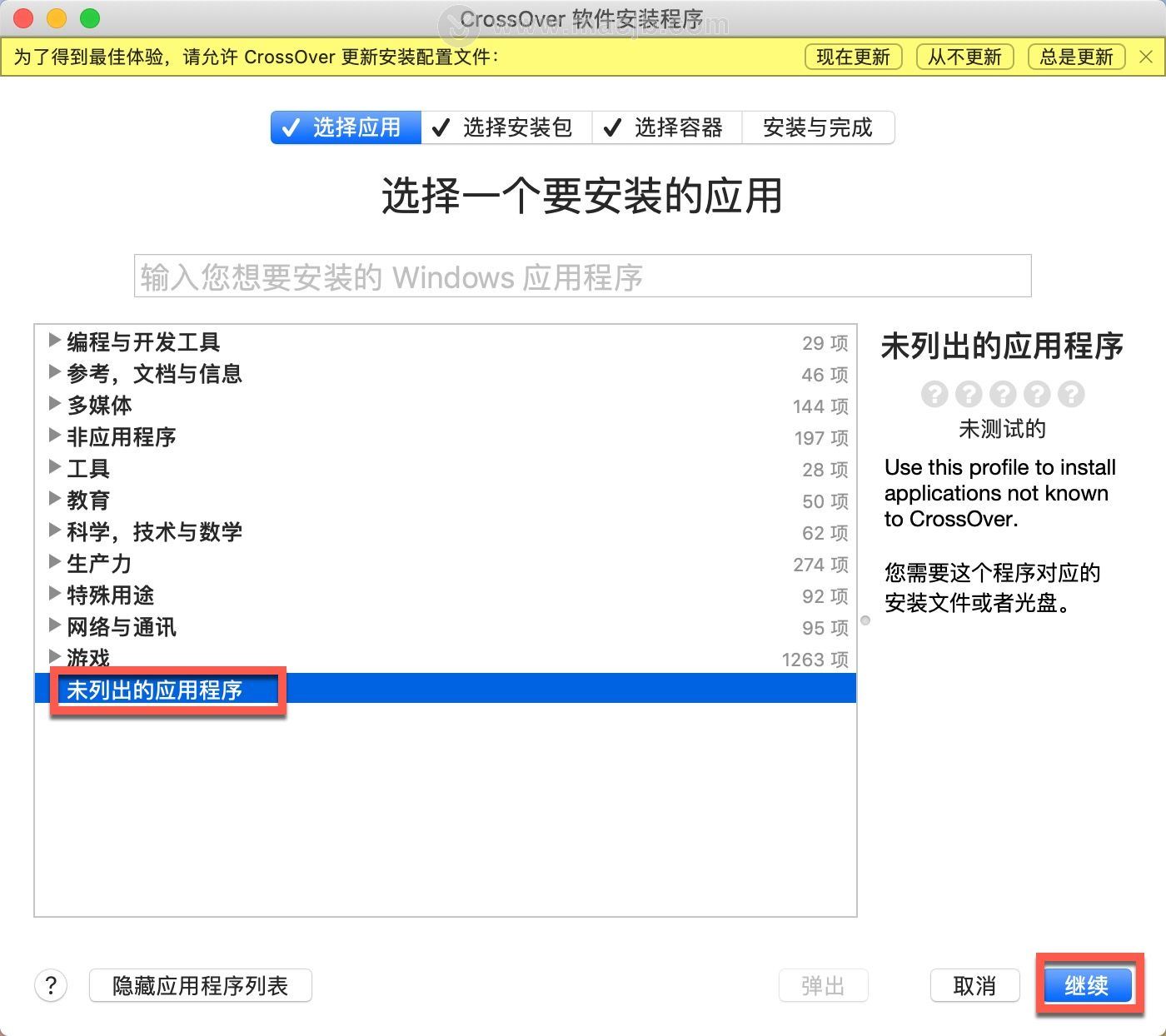Switch to the 选择容器 step tab
This screenshot has height=1036, width=1166.
pyautogui.click(x=667, y=127)
